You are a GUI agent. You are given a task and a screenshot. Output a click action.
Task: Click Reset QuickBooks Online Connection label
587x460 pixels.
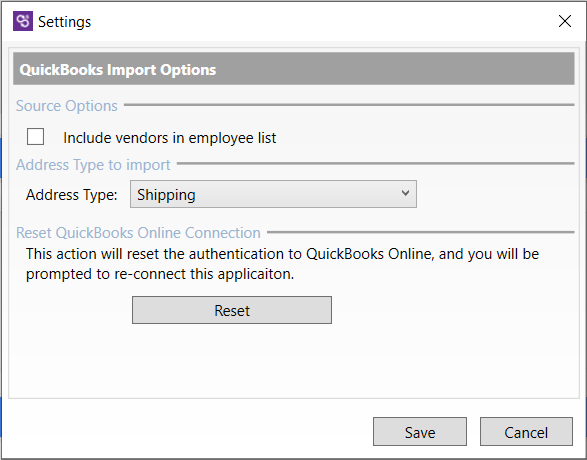coord(138,232)
